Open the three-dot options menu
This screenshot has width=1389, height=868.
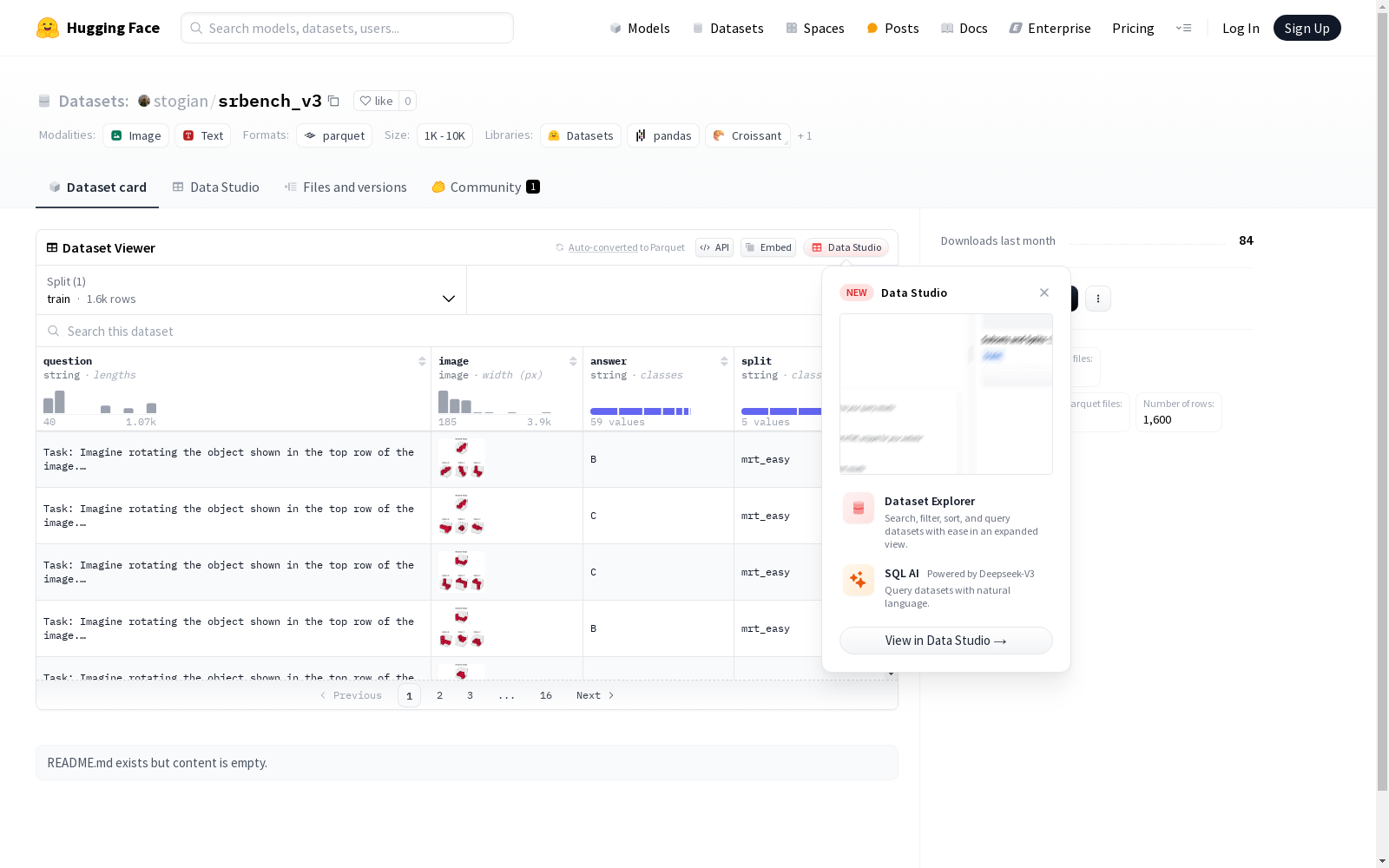(x=1098, y=299)
